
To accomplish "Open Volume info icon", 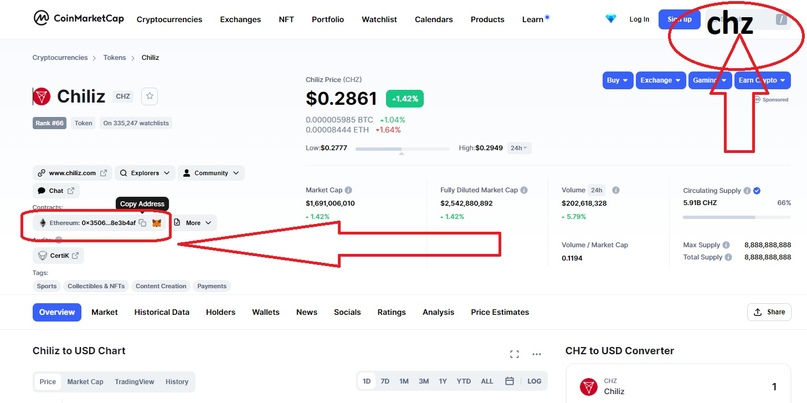I will [616, 190].
